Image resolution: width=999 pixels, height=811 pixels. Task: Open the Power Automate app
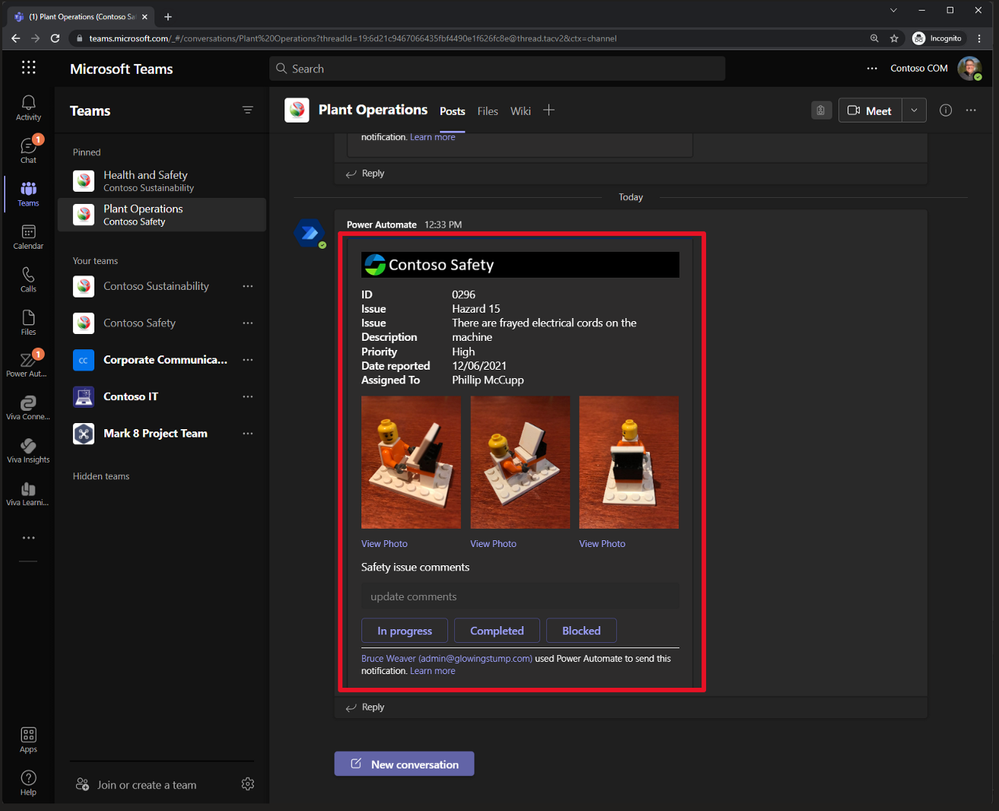click(x=28, y=364)
